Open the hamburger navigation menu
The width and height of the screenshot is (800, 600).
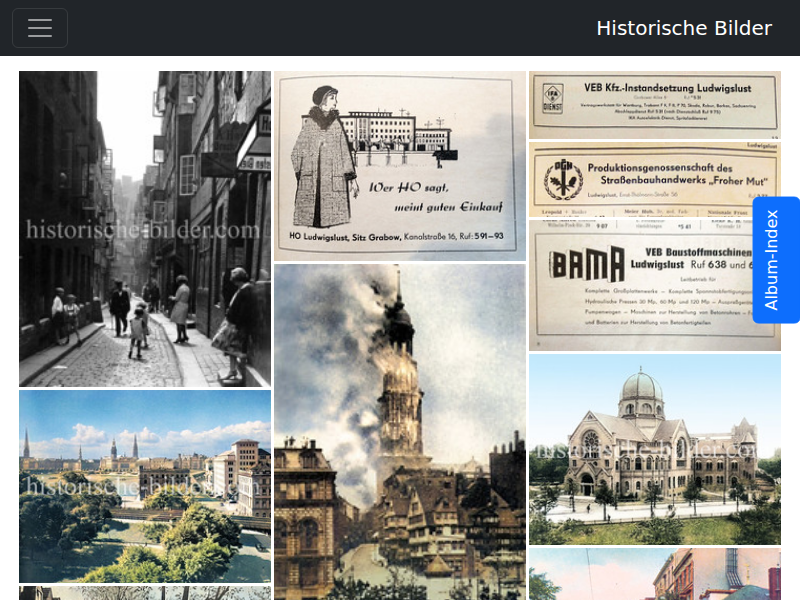(40, 28)
